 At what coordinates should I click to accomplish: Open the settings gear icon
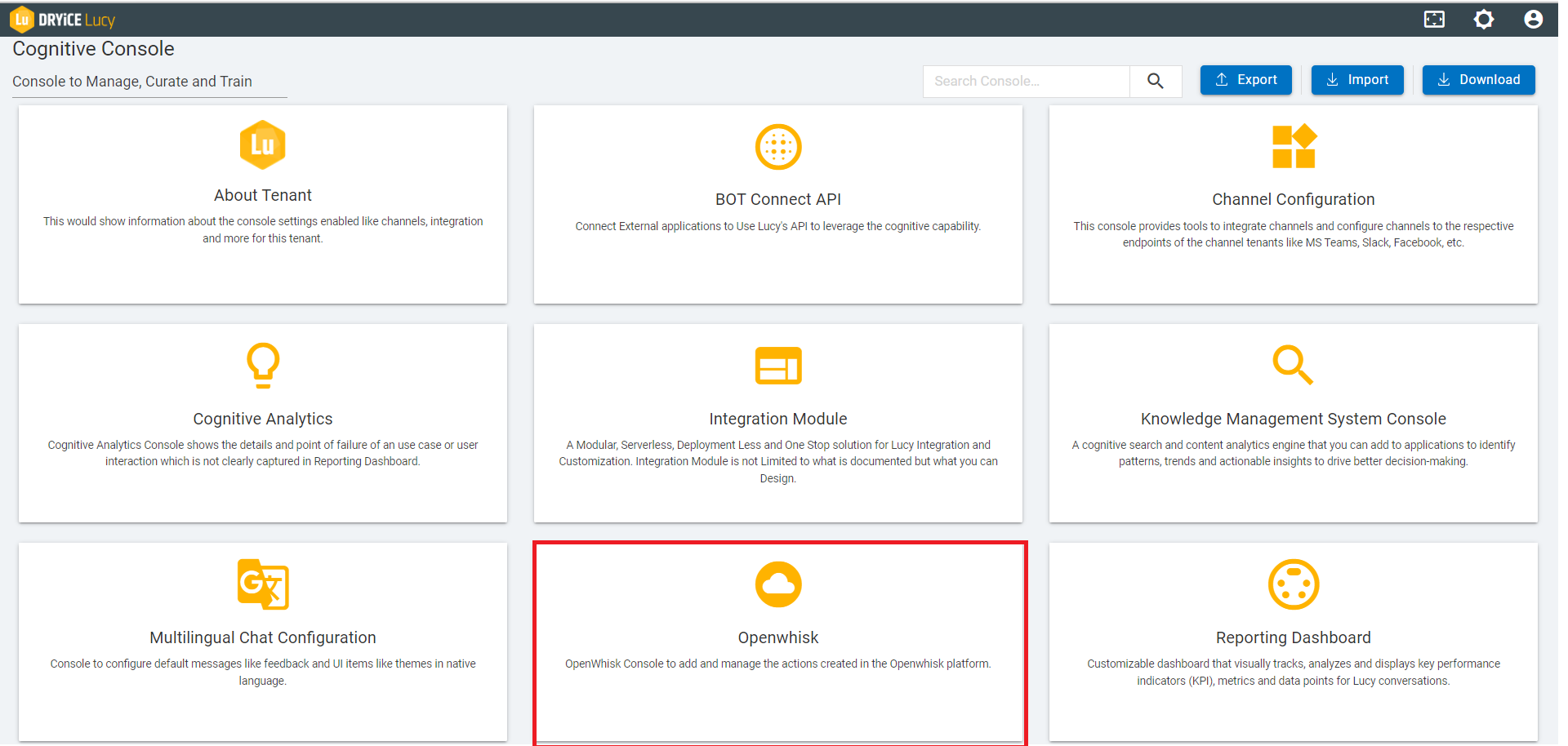[x=1484, y=19]
